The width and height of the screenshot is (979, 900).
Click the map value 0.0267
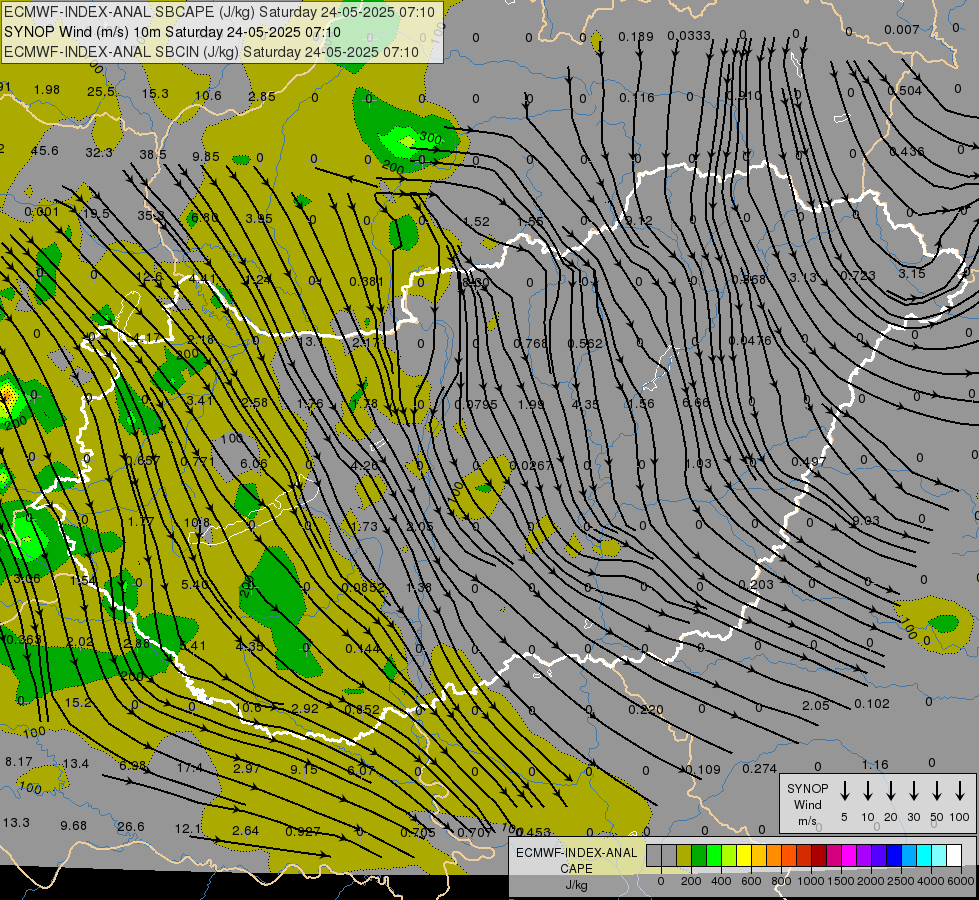coord(531,465)
